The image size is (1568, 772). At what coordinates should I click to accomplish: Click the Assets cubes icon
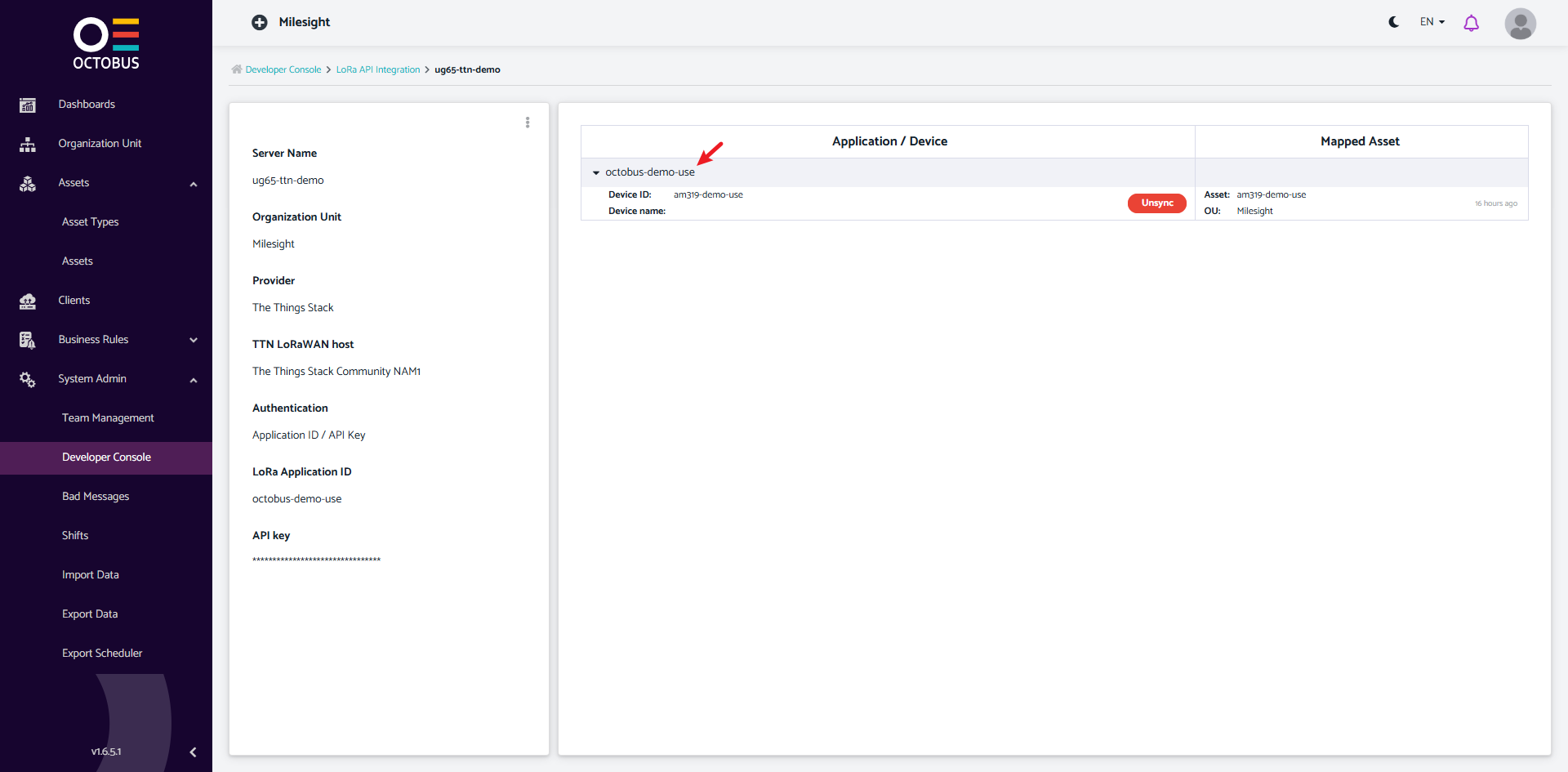pyautogui.click(x=28, y=183)
